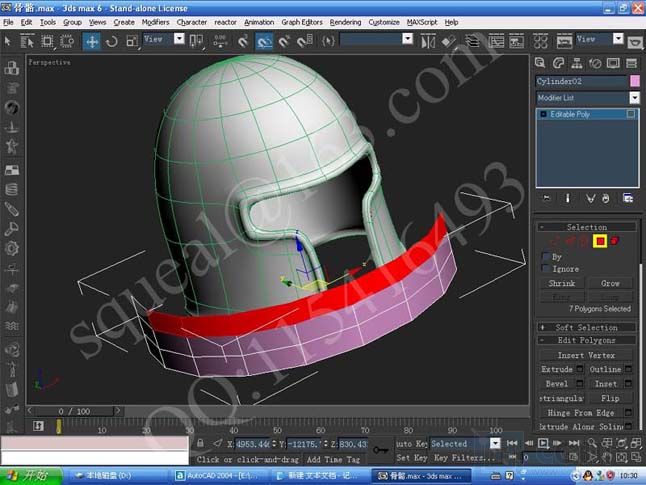Activate the Select and Scale tool
The width and height of the screenshot is (646, 485).
tap(132, 41)
